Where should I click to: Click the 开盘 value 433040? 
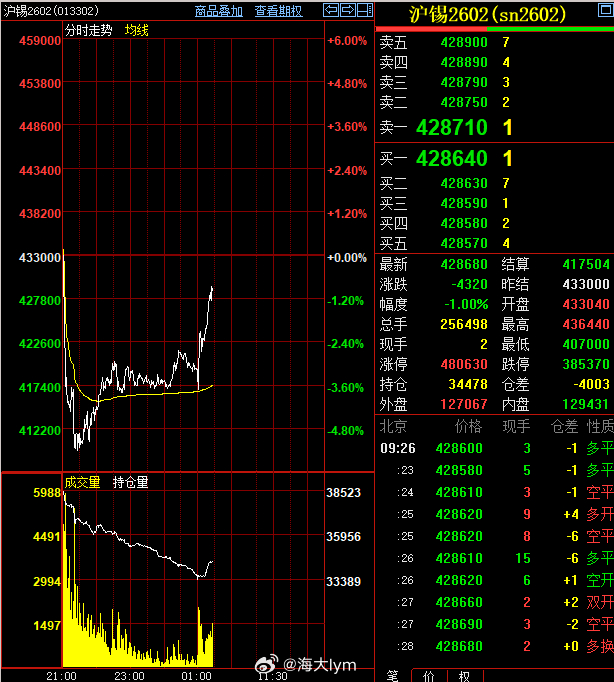(586, 304)
